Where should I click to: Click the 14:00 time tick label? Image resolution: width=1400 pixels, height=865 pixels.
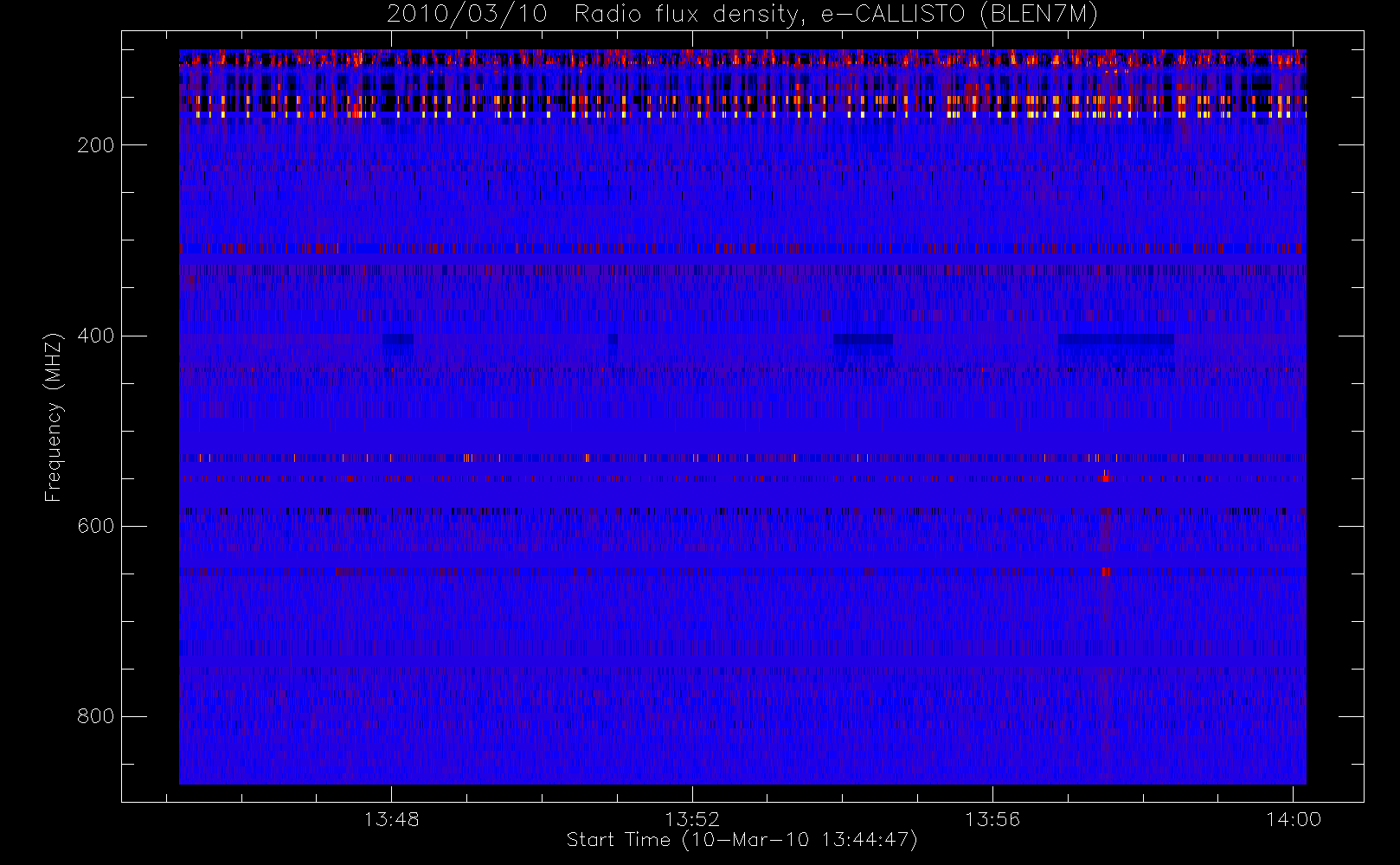coord(1294,818)
